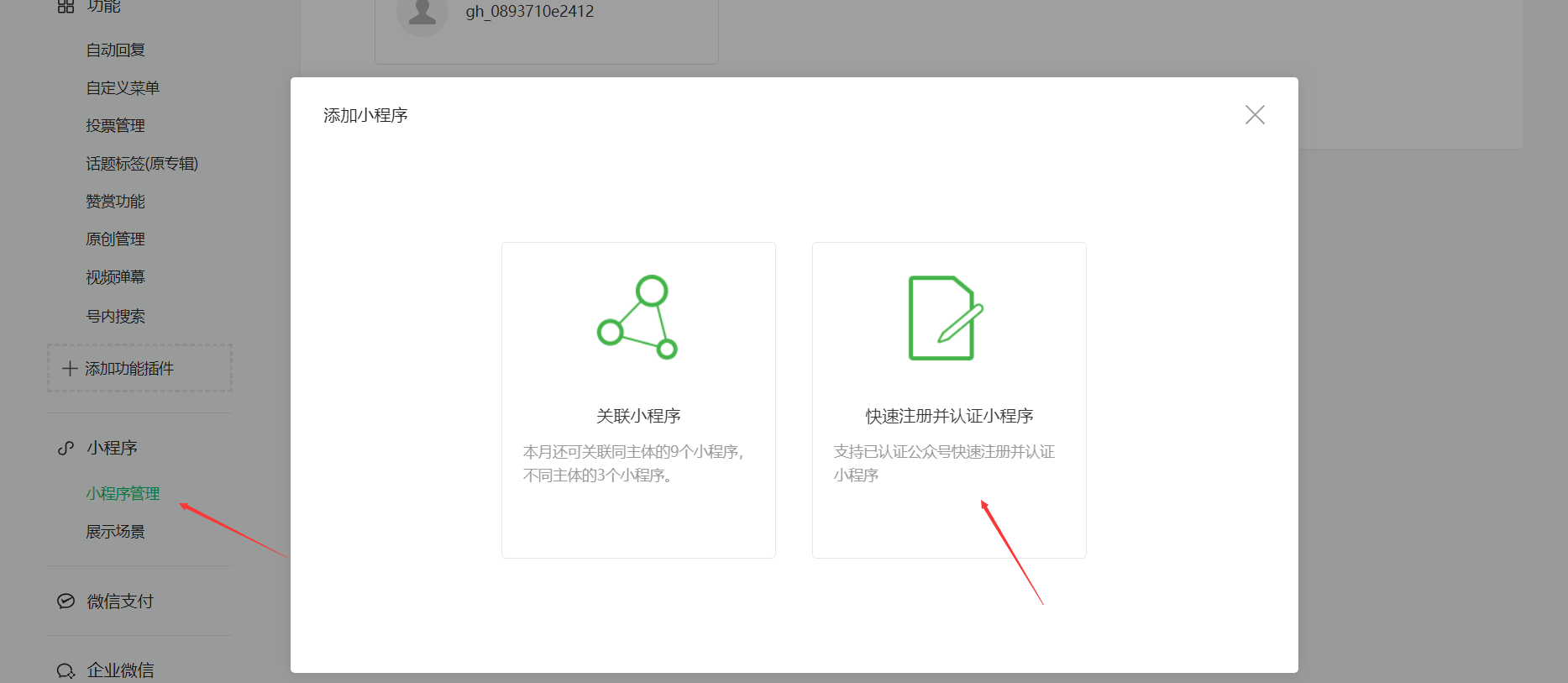Click the 微信支付 icon
This screenshot has width=1568, height=683.
click(66, 602)
